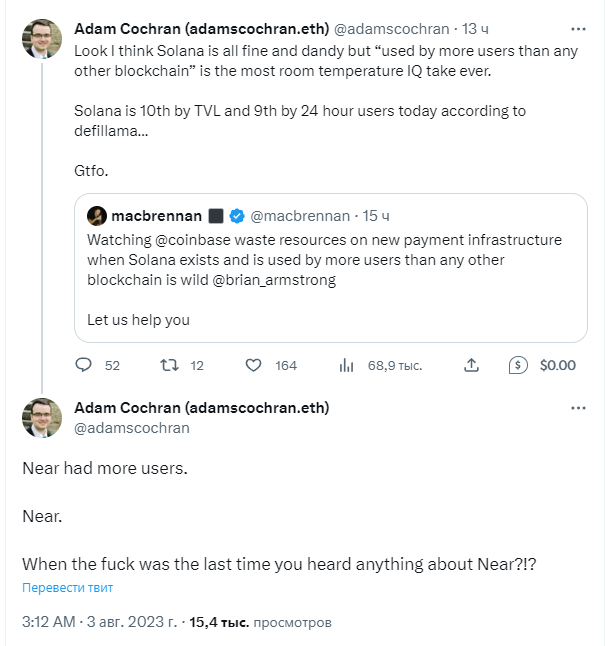The image size is (605, 646).
Task: Like the tweet with the heart icon
Action: [x=253, y=365]
